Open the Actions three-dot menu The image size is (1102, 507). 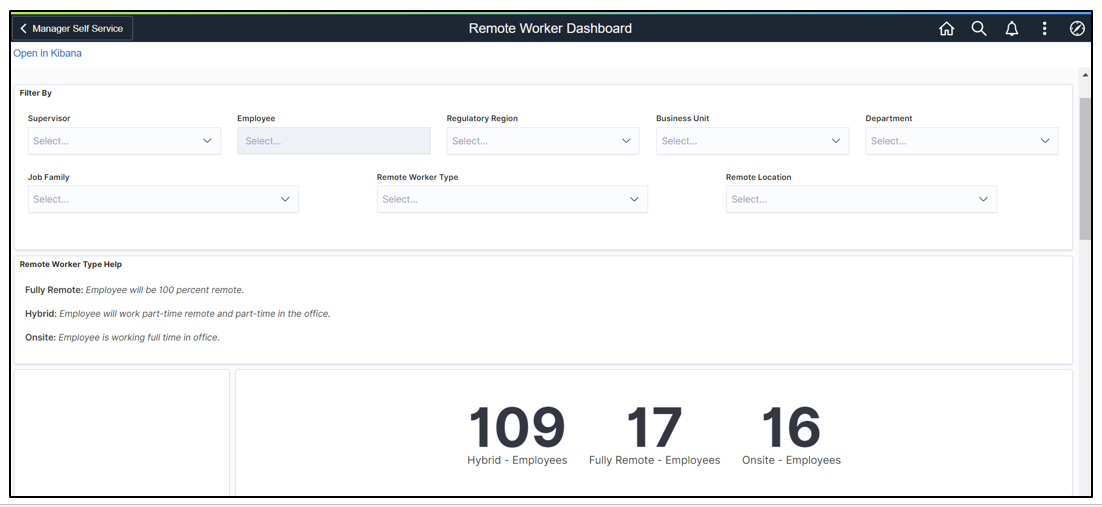[1044, 29]
